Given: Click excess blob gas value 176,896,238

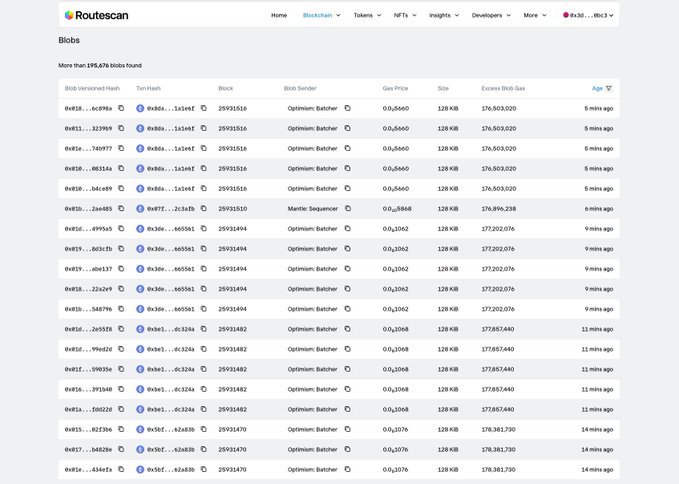Looking at the screenshot, I should coord(499,209).
